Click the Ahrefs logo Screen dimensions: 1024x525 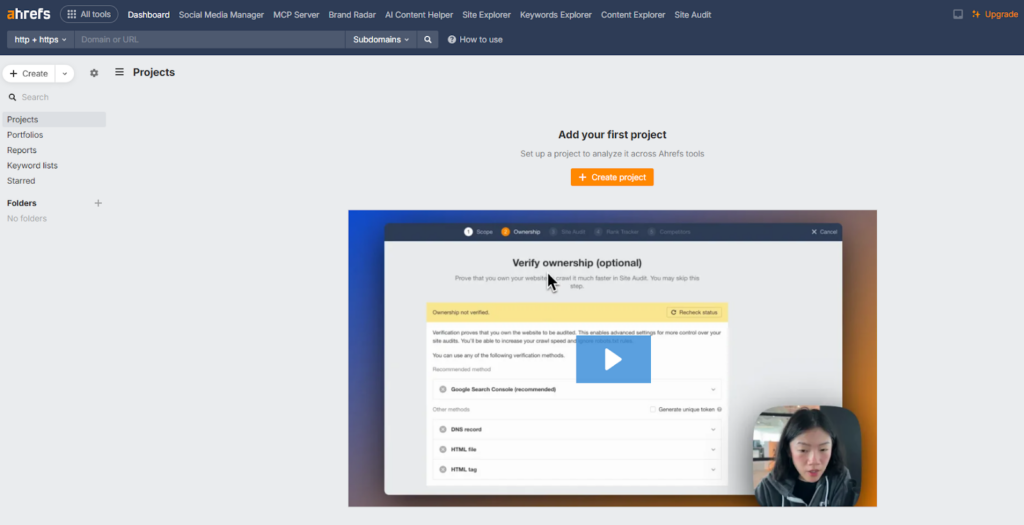pos(29,14)
